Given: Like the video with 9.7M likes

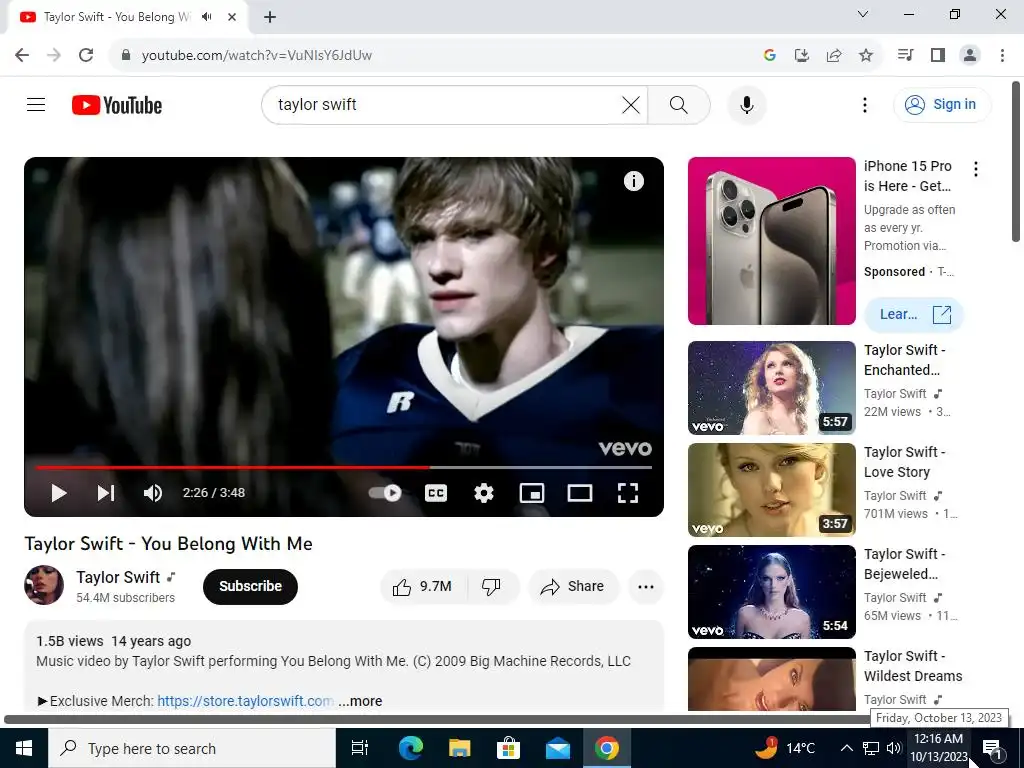Looking at the screenshot, I should point(423,586).
